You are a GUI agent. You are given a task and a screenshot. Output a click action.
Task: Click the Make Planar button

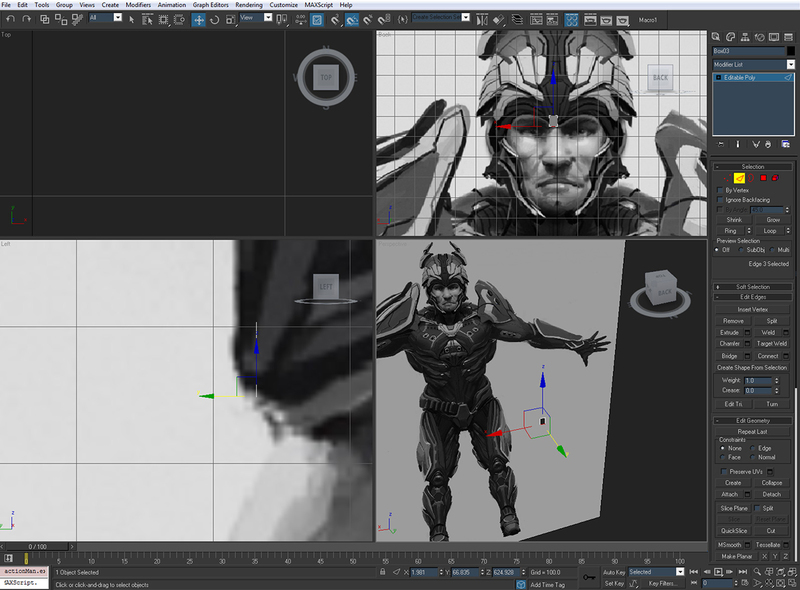tap(737, 556)
